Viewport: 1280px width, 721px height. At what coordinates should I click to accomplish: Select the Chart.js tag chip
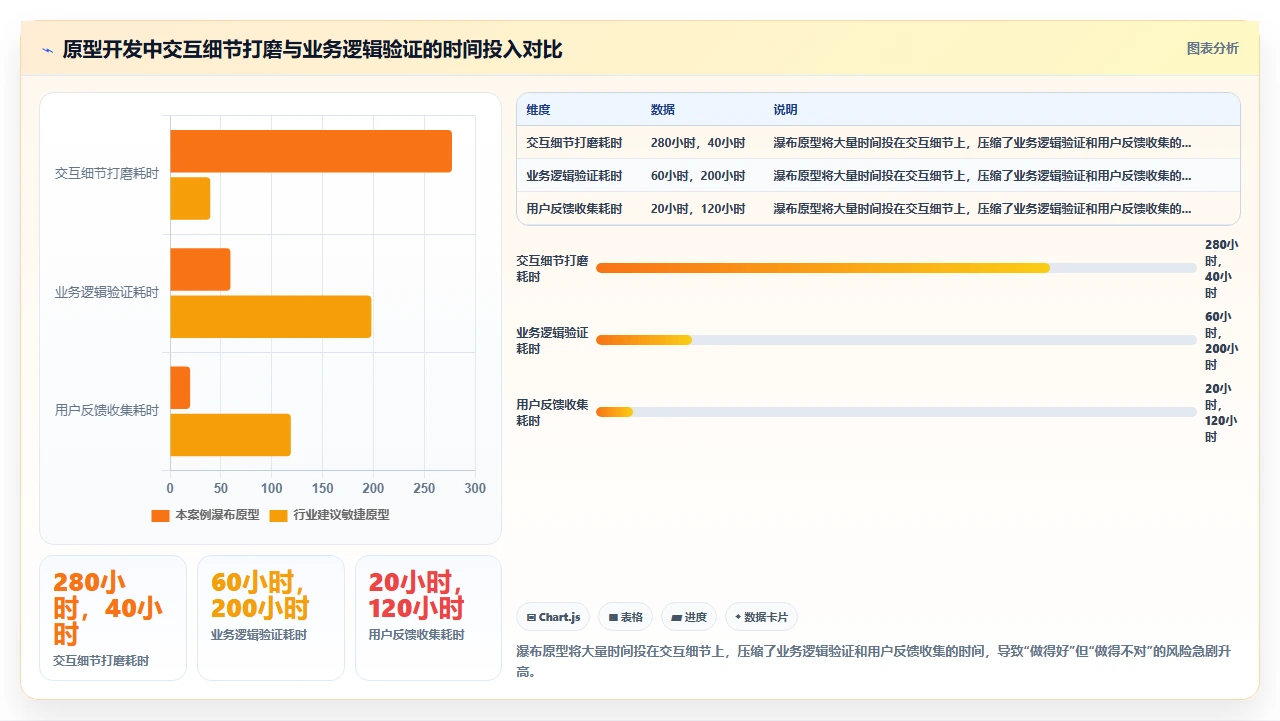554,617
